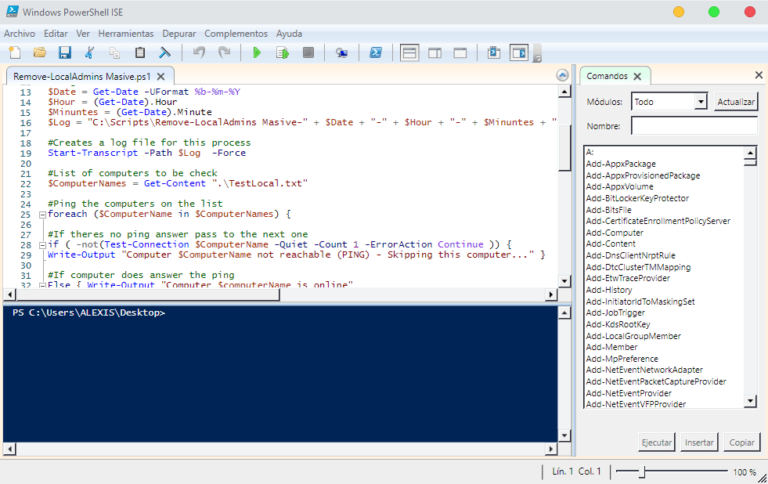
Task: Select Add-DnsClientNrptRule in the command list
Action: (630, 256)
